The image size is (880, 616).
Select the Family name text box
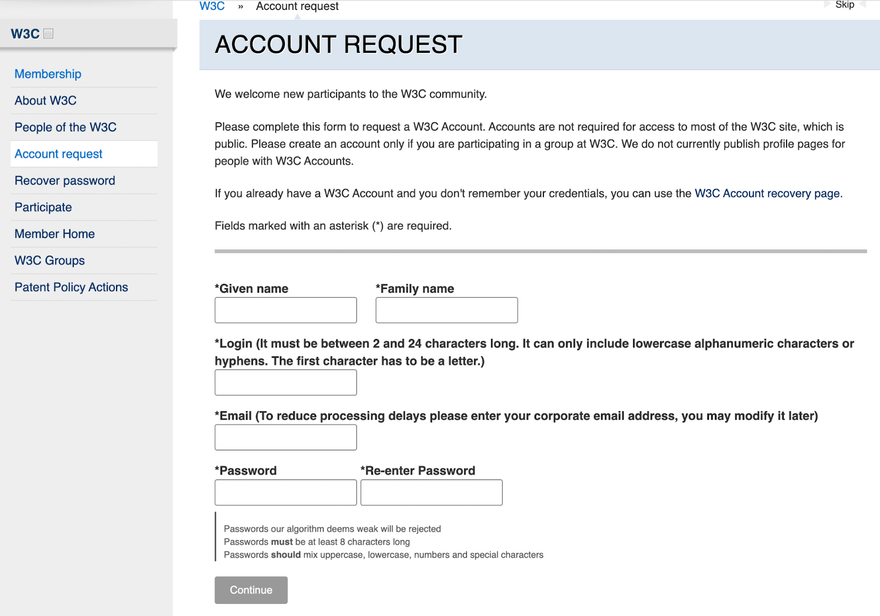tap(446, 310)
